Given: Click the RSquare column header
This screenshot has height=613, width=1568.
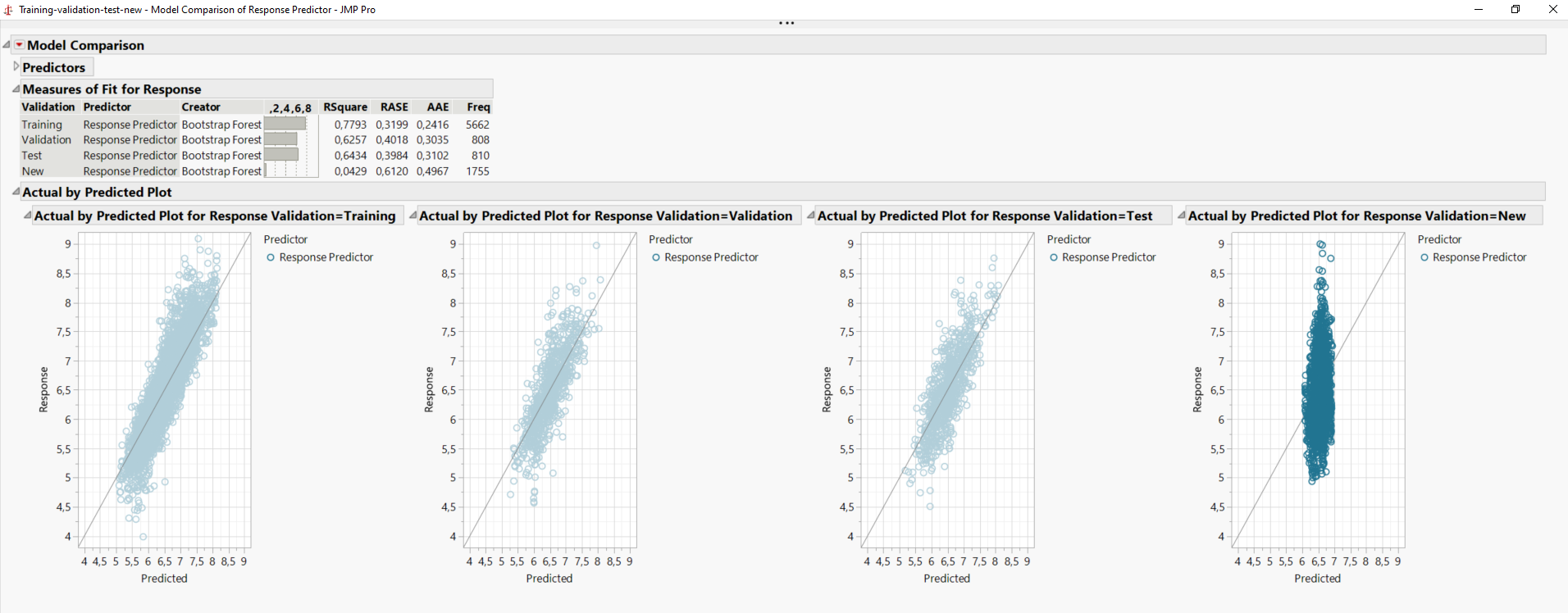Looking at the screenshot, I should coord(345,107).
